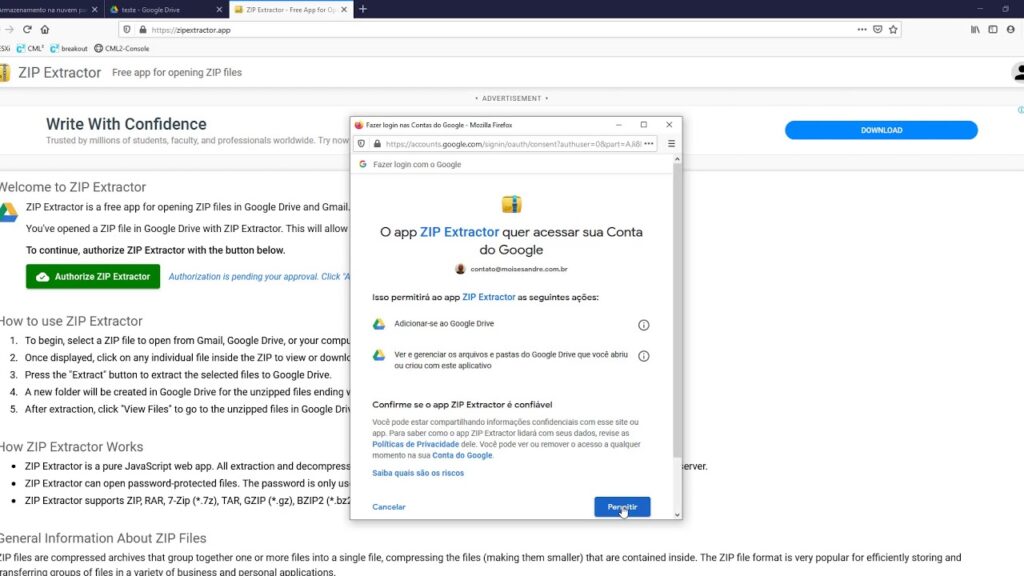Image resolution: width=1024 pixels, height=576 pixels.
Task: Click the popup scrollbar up arrow
Action: 677,159
